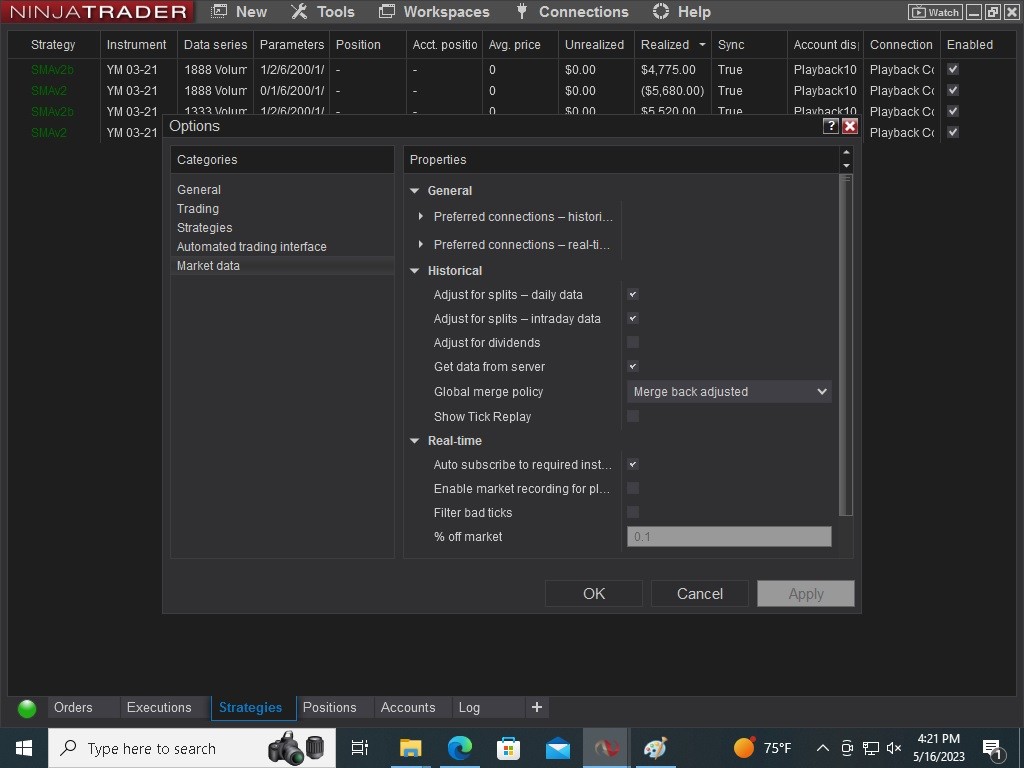Open the Workspaces menu
This screenshot has height=768, width=1024.
434,12
